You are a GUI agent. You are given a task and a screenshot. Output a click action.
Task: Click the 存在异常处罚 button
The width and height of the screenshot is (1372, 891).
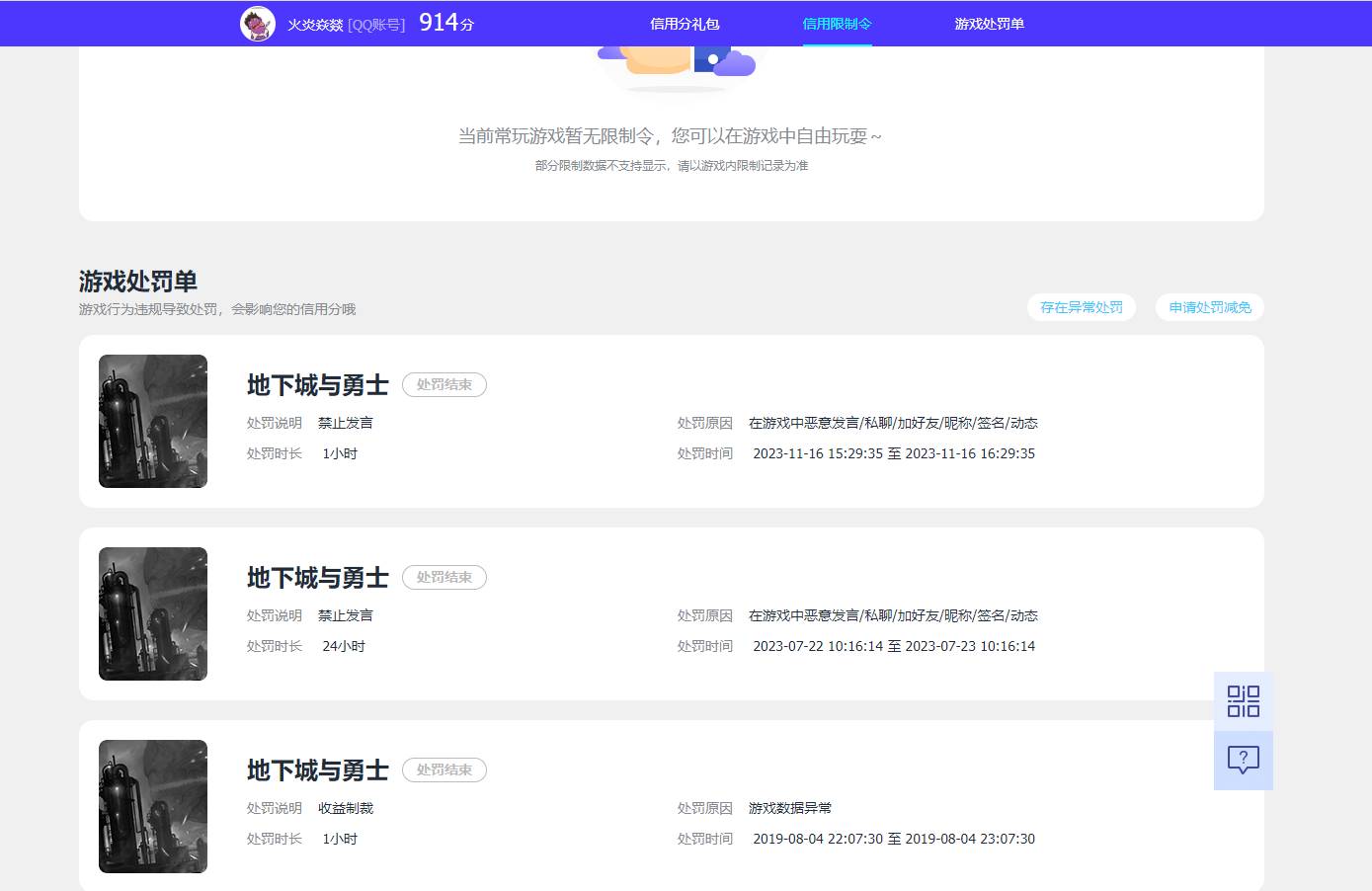tap(1082, 307)
